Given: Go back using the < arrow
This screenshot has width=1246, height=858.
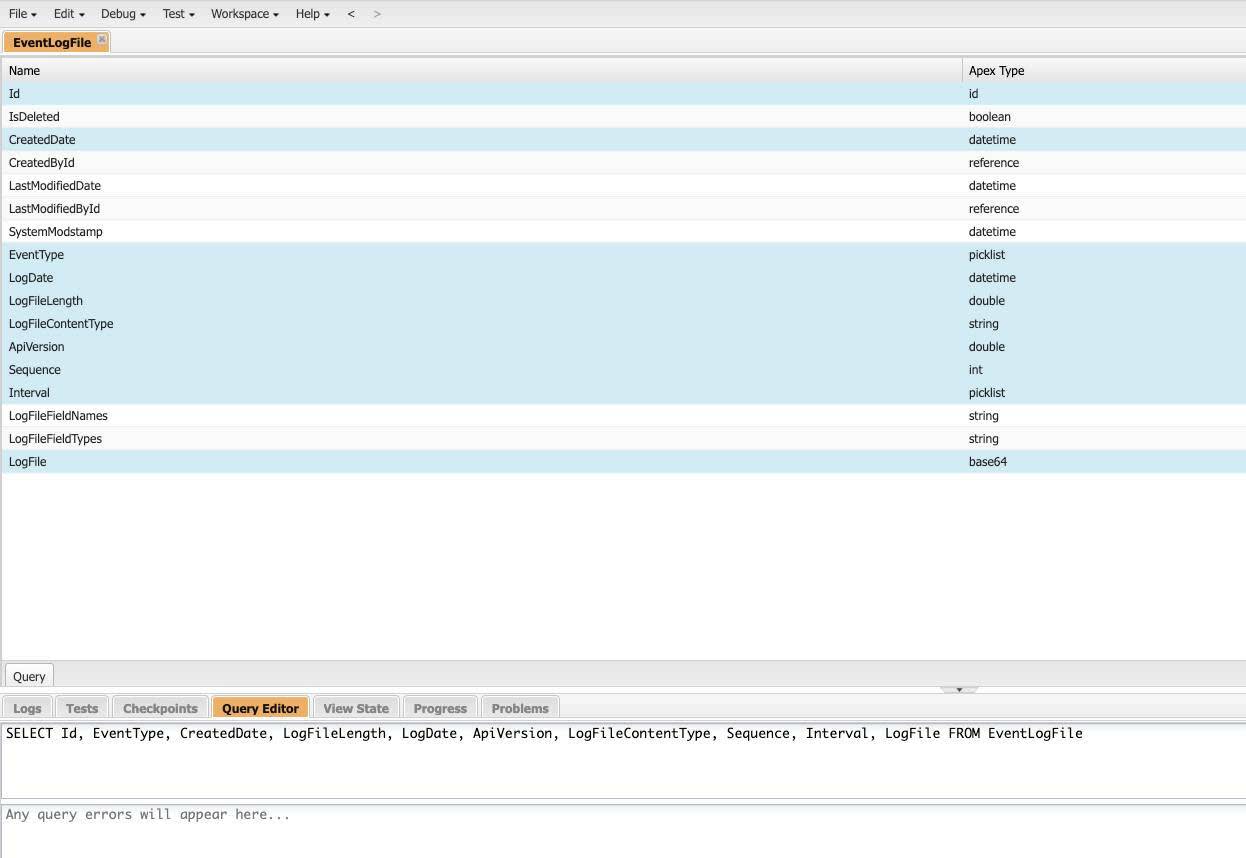Looking at the screenshot, I should [351, 14].
